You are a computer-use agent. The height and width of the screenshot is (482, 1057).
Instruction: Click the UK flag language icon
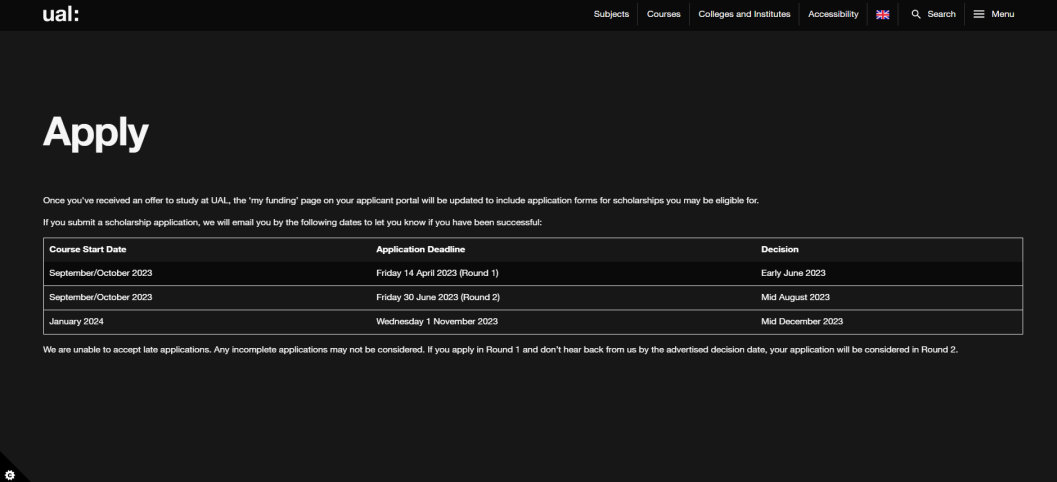(x=882, y=14)
